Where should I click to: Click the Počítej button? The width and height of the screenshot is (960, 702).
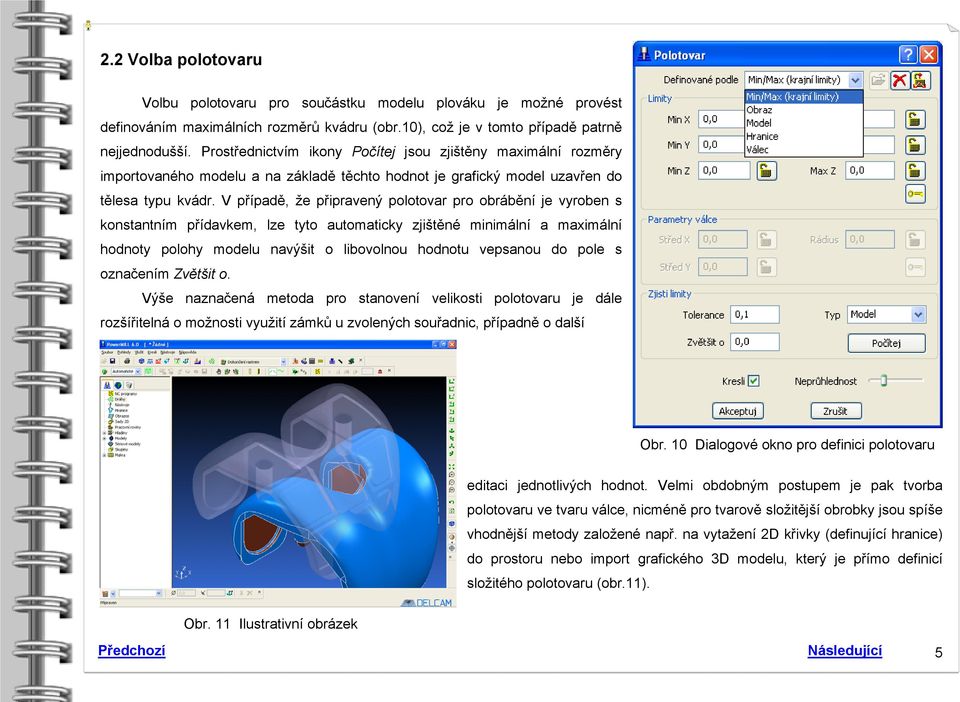887,343
